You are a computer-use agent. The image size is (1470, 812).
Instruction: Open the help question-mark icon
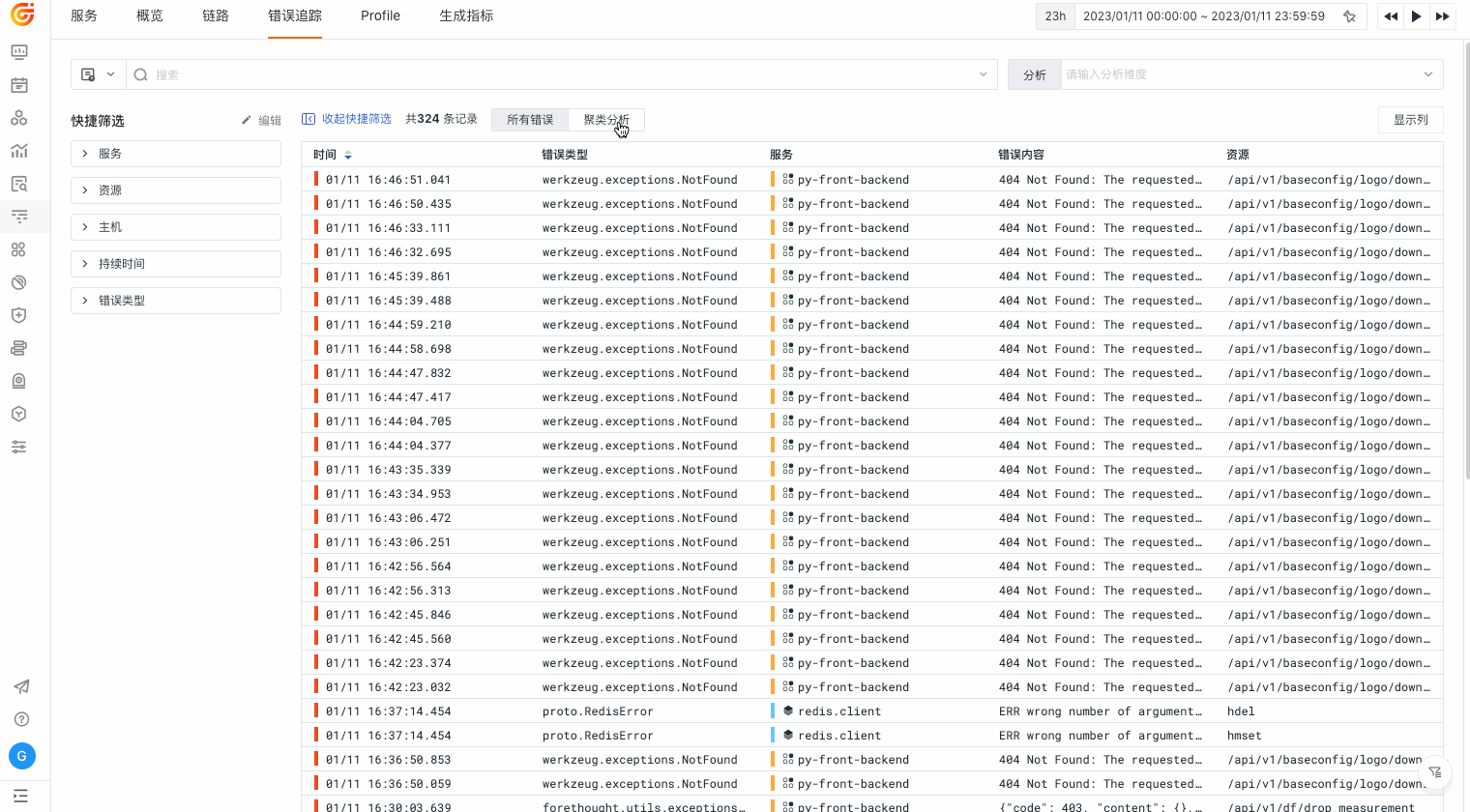point(21,719)
